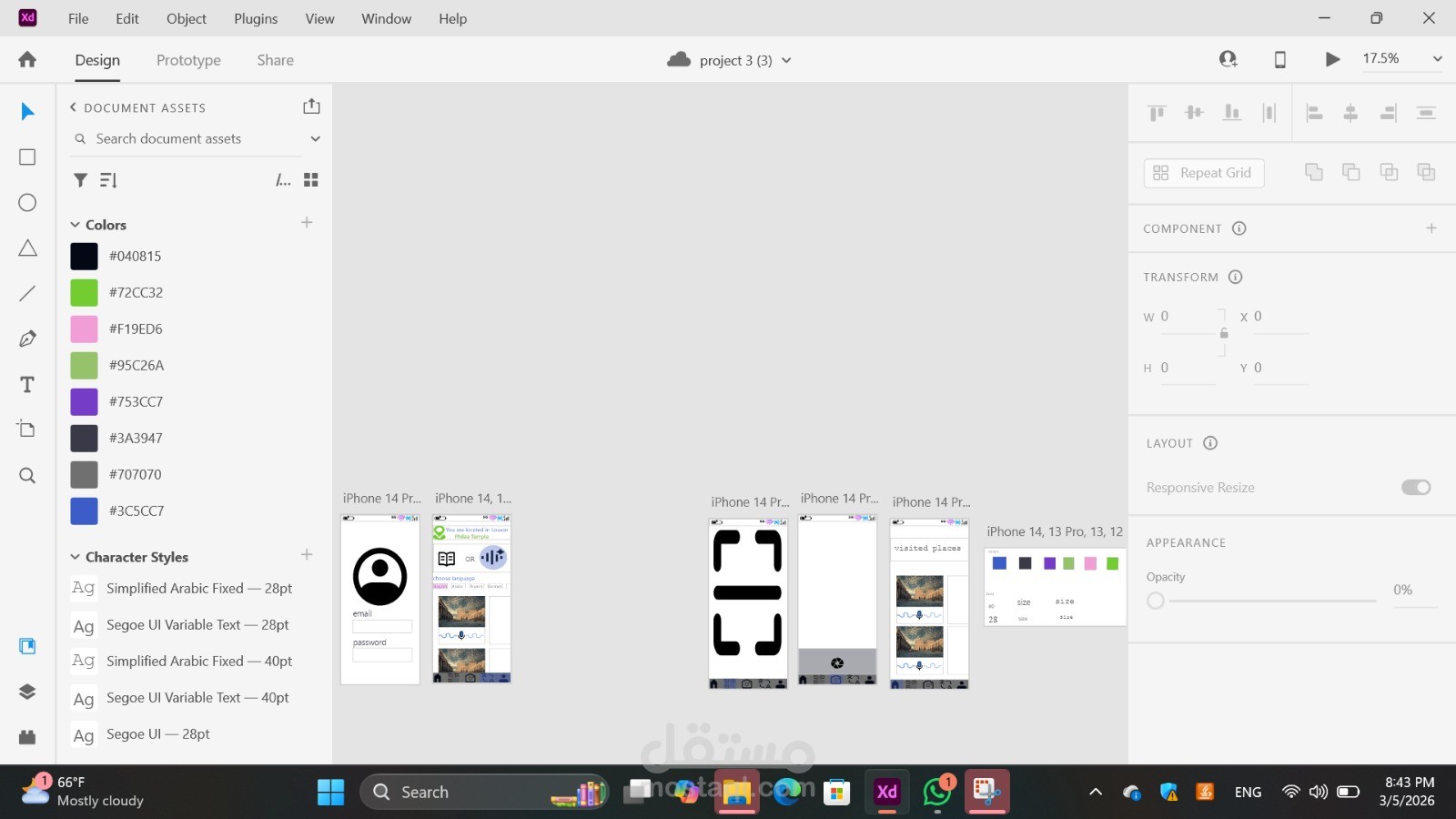Viewport: 1456px width, 819px height.
Task: Select the Text tool
Action: [x=27, y=384]
